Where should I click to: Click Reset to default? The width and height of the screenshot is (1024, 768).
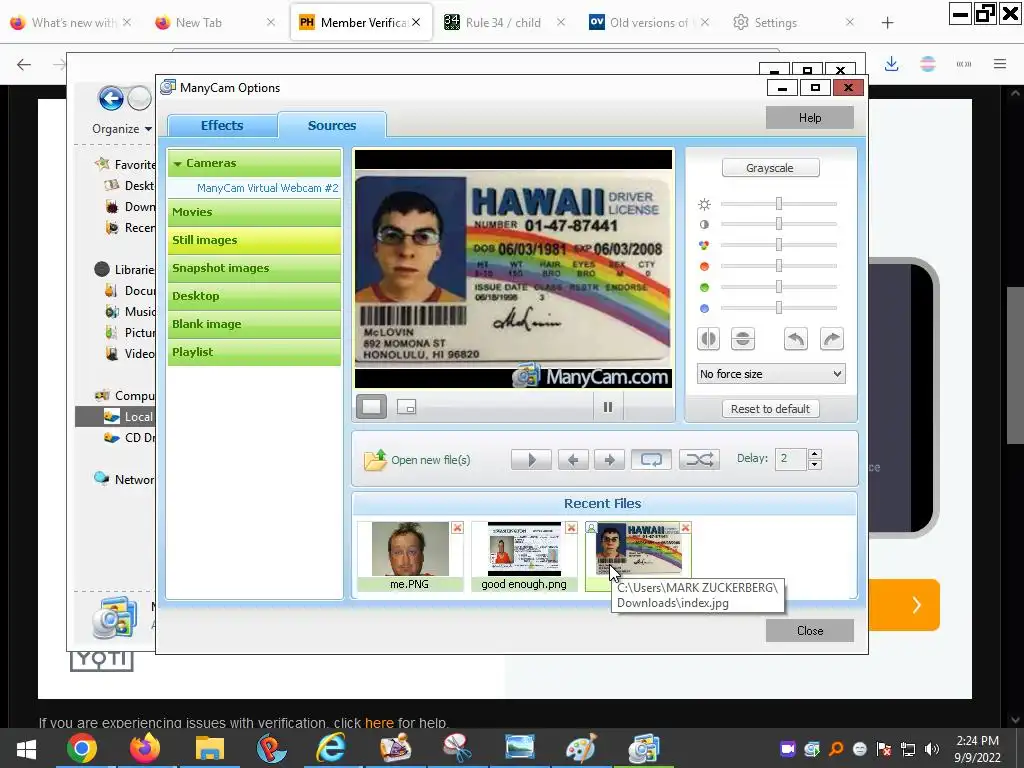pyautogui.click(x=770, y=409)
